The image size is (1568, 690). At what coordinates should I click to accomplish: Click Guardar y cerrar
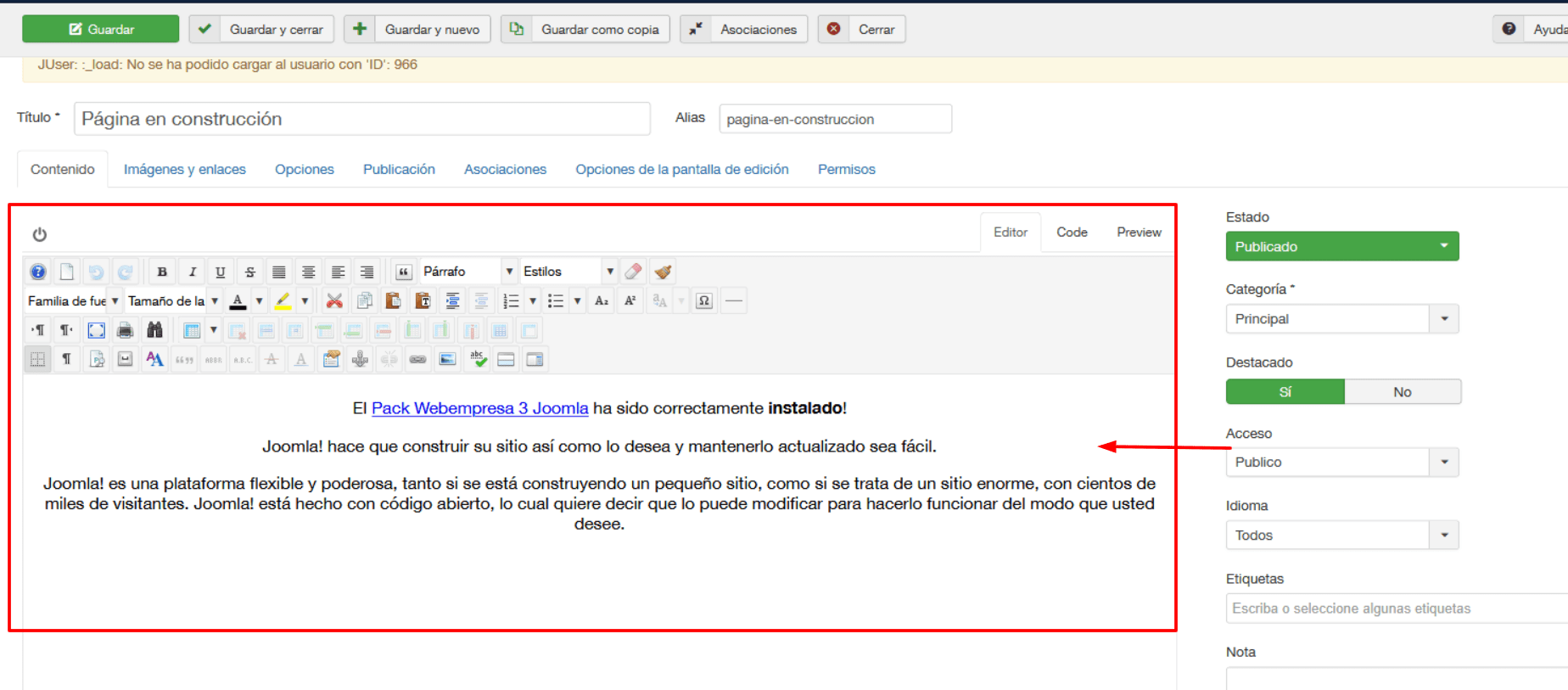[261, 29]
